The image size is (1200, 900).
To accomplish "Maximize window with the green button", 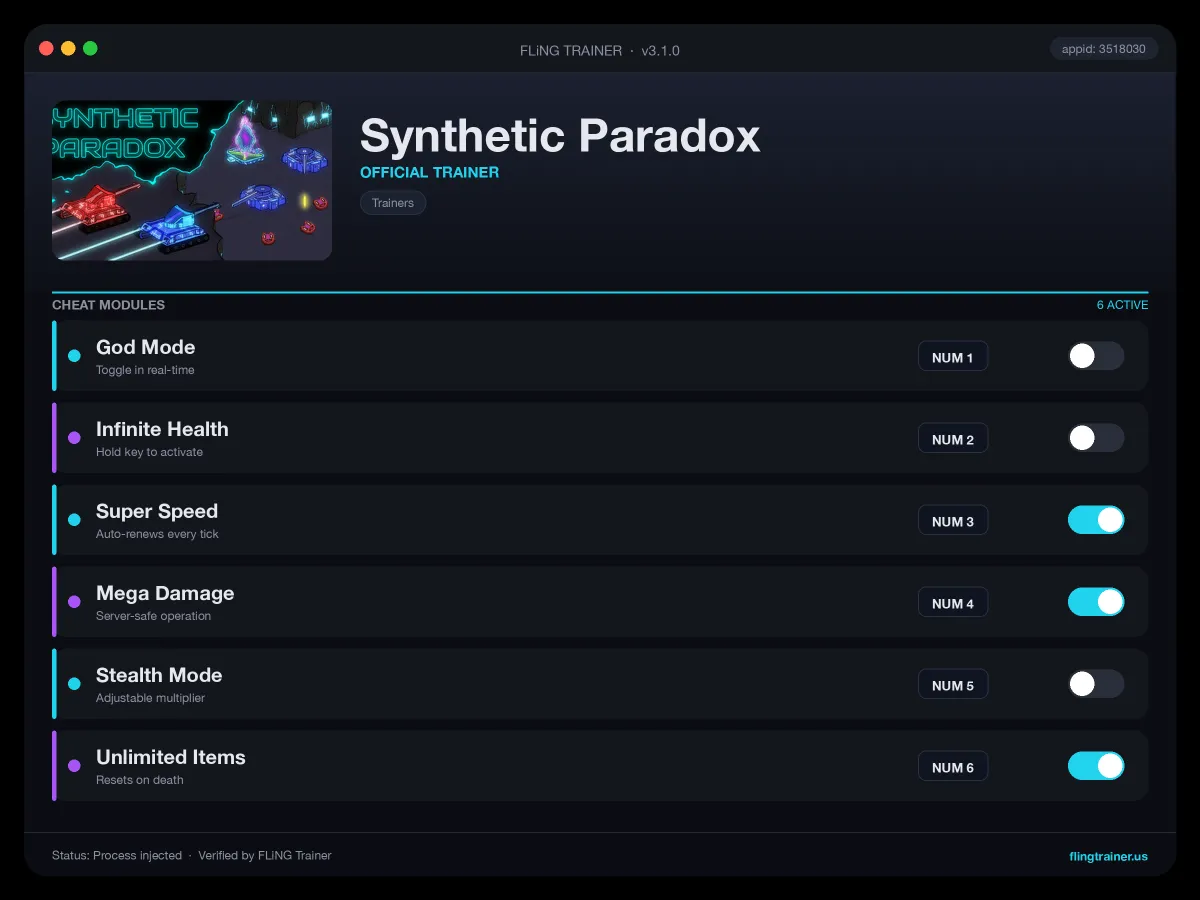I will [90, 48].
